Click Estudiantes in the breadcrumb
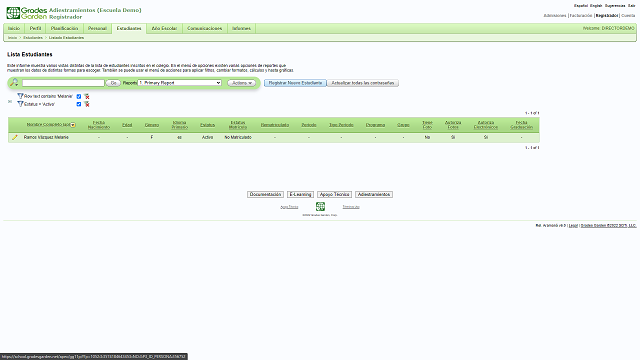The height and width of the screenshot is (360, 640). (33, 38)
